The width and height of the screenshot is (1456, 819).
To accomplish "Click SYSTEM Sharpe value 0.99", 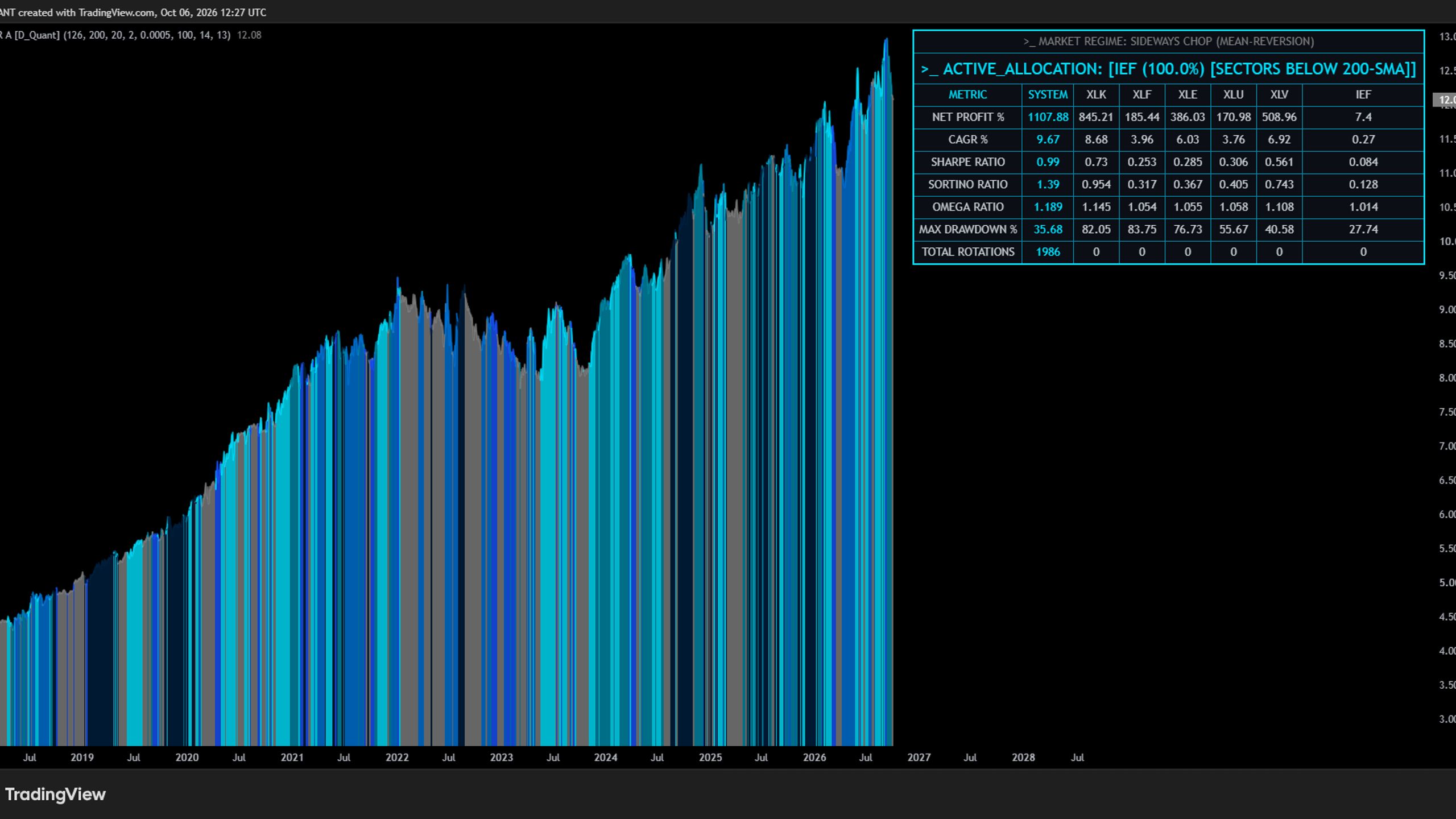I will point(1048,162).
